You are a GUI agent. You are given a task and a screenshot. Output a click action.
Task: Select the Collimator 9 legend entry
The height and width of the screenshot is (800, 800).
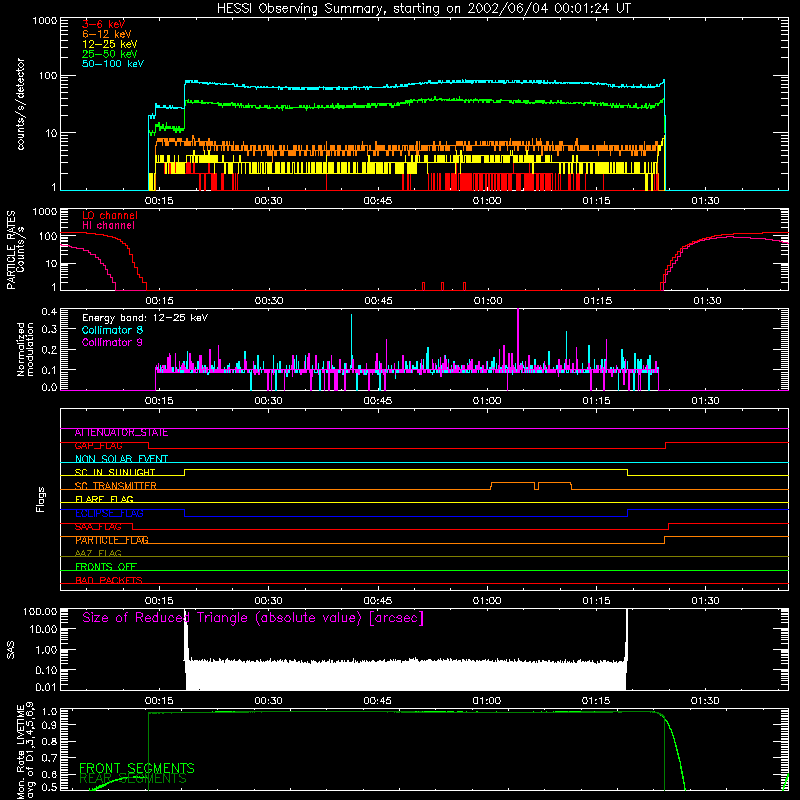pos(112,342)
